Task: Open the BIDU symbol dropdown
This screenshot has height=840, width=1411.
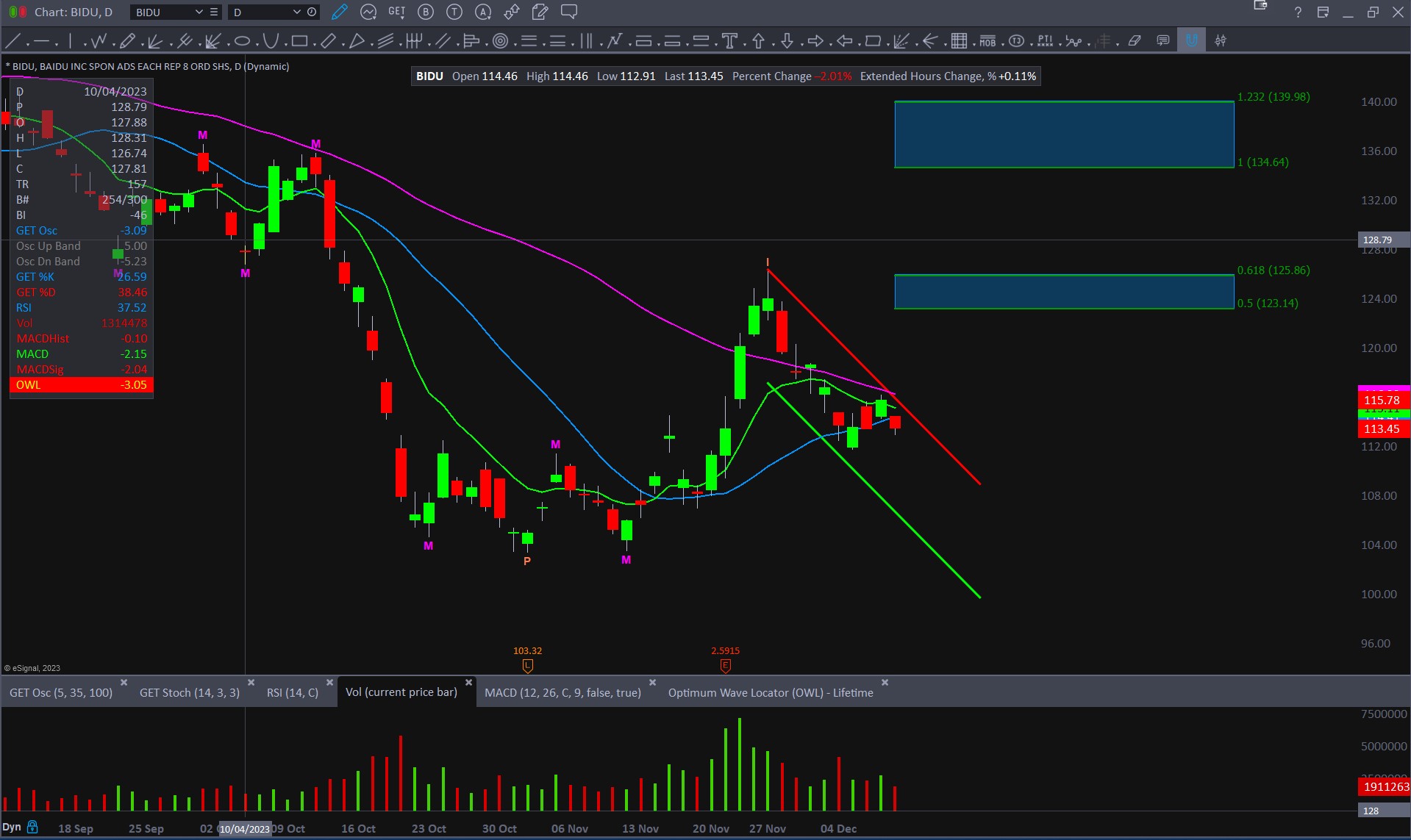Action: pos(199,12)
